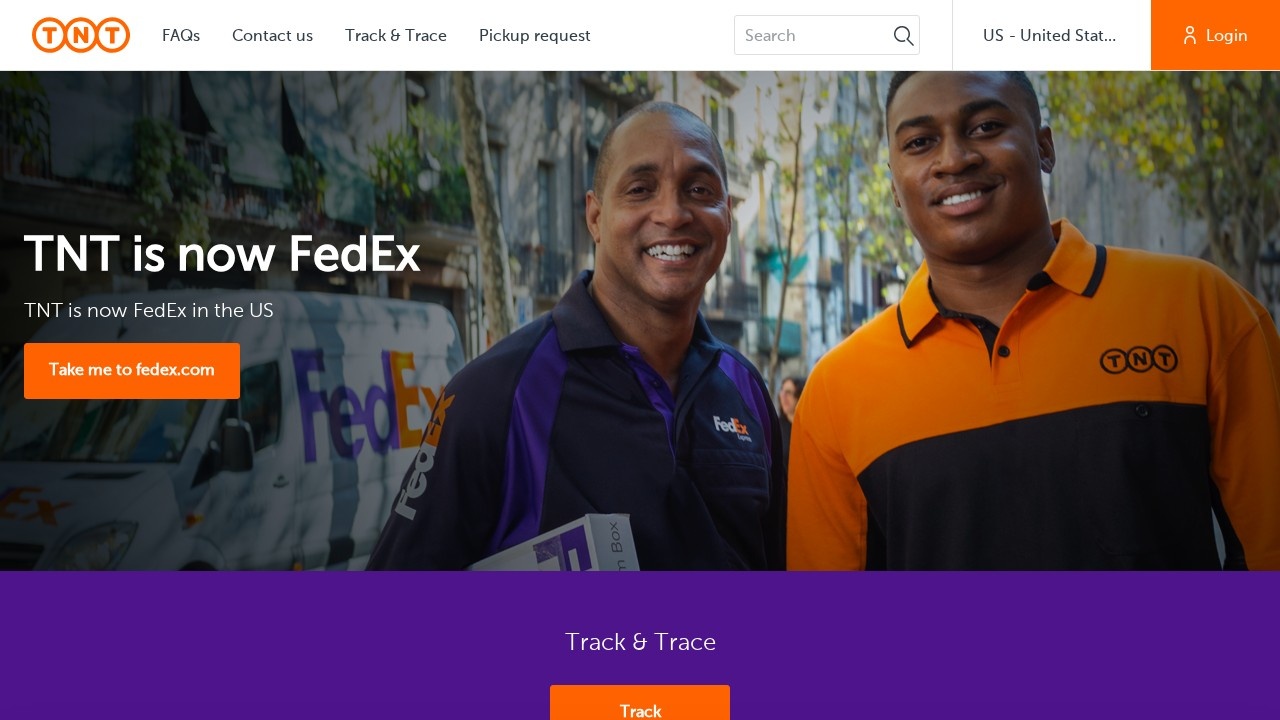Image resolution: width=1280 pixels, height=720 pixels.
Task: Open the Contact us menu item
Action: (x=272, y=35)
